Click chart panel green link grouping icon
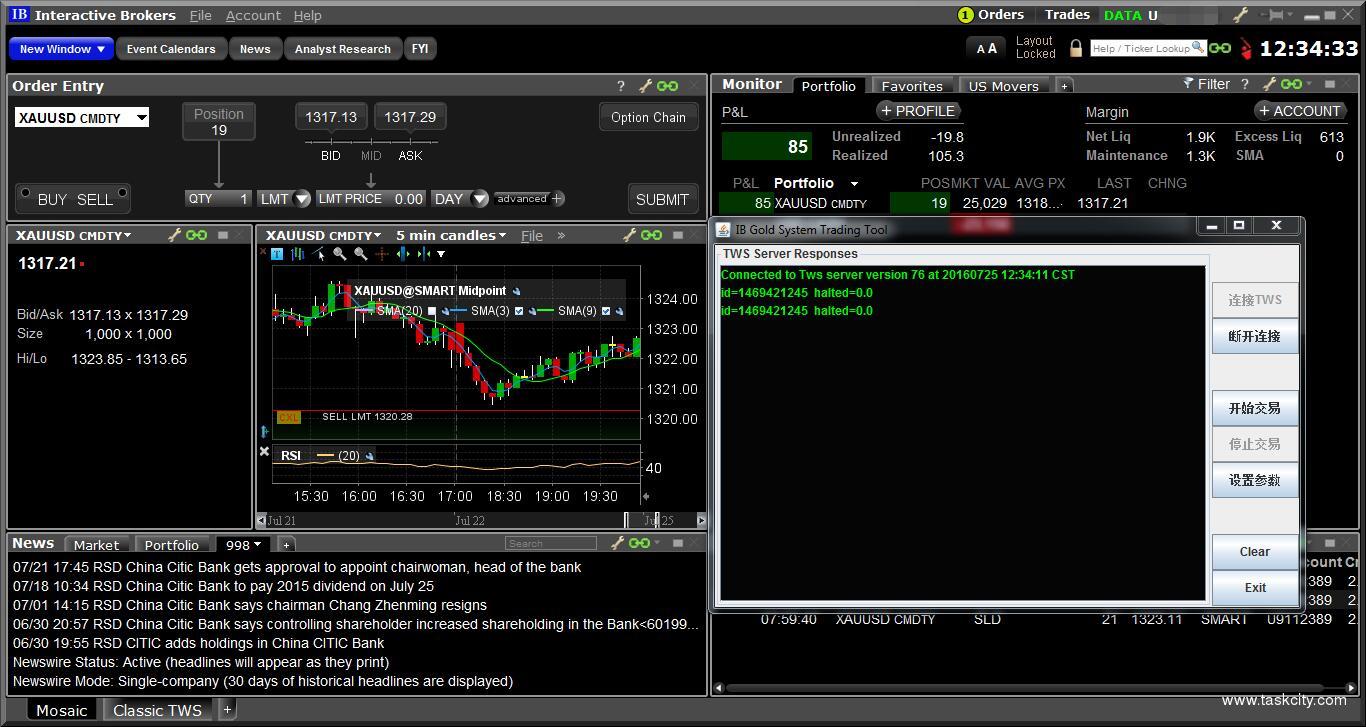 click(651, 235)
